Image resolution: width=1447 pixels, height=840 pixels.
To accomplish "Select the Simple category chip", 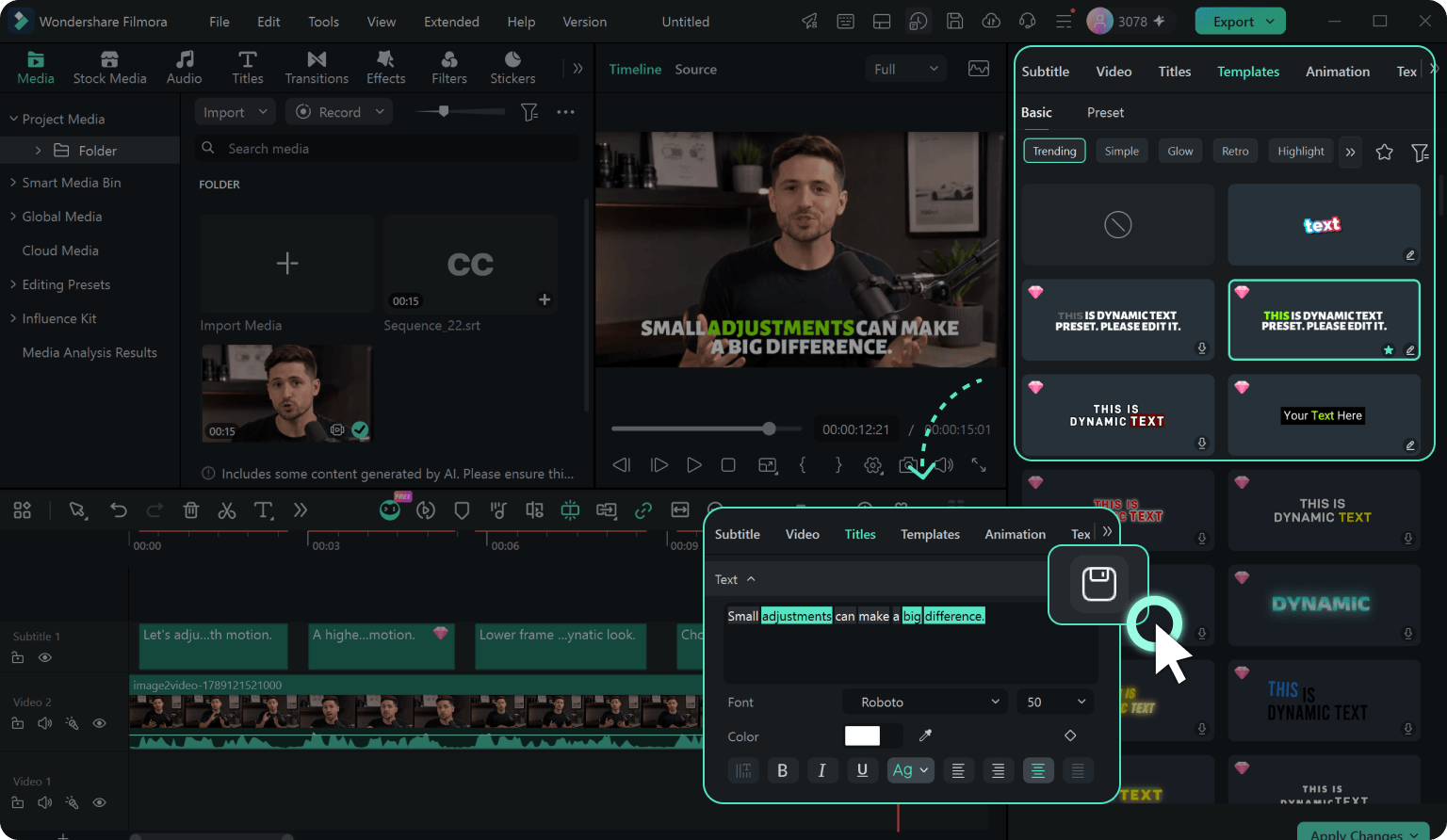I will 1121,151.
